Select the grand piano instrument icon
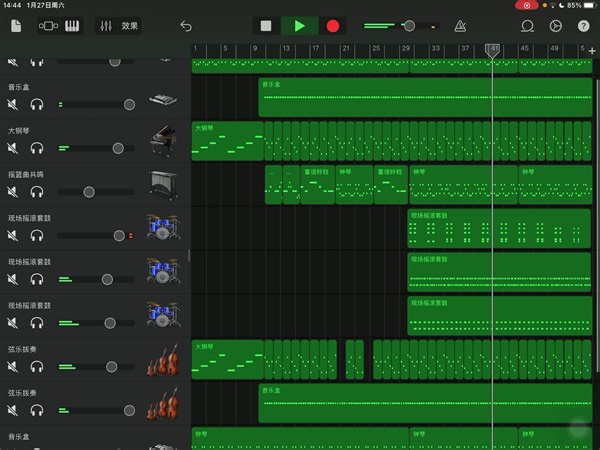 (x=163, y=141)
